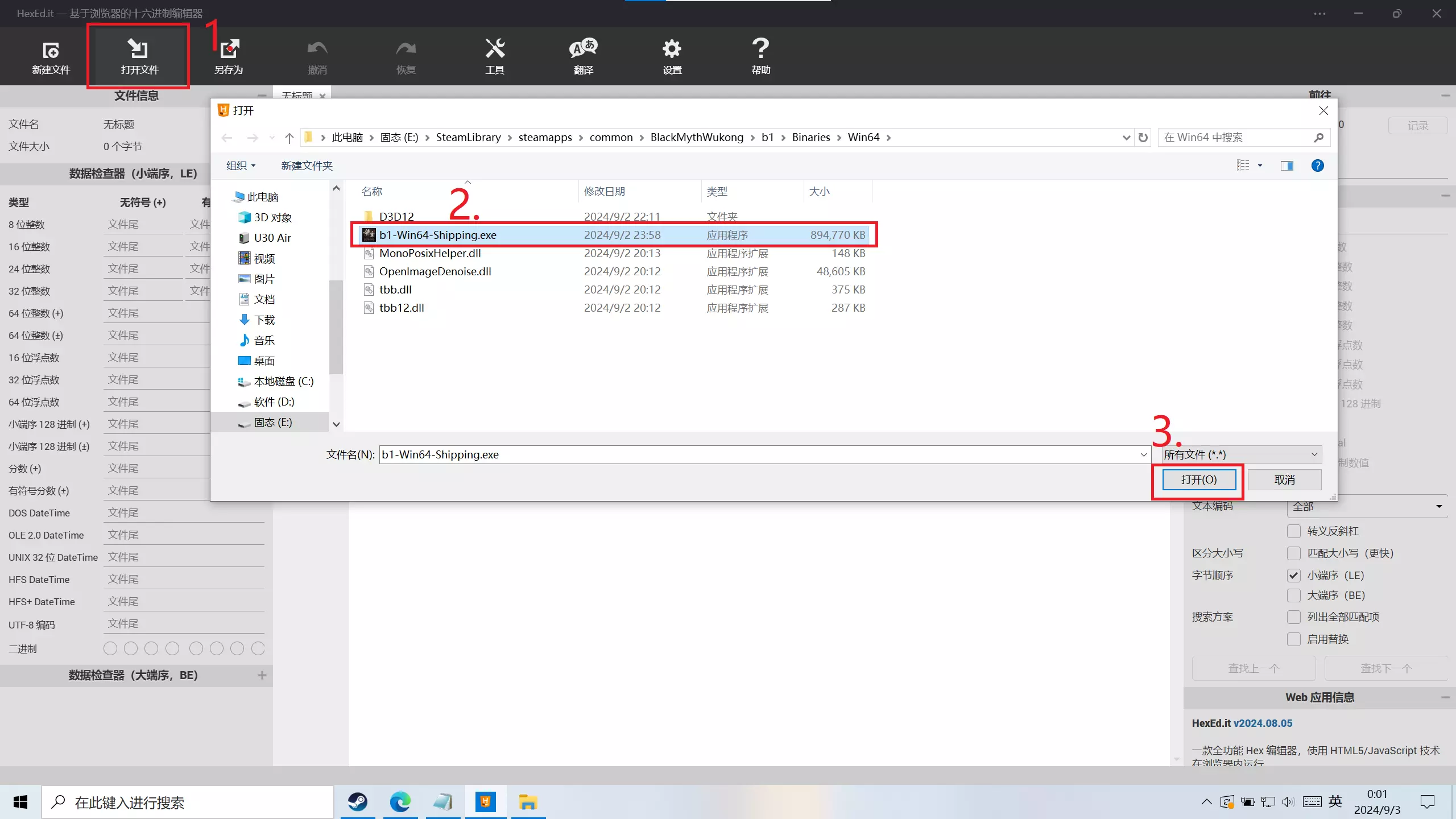The image size is (1456, 819).
Task: Open the 组织 dropdown menu
Action: 241,166
